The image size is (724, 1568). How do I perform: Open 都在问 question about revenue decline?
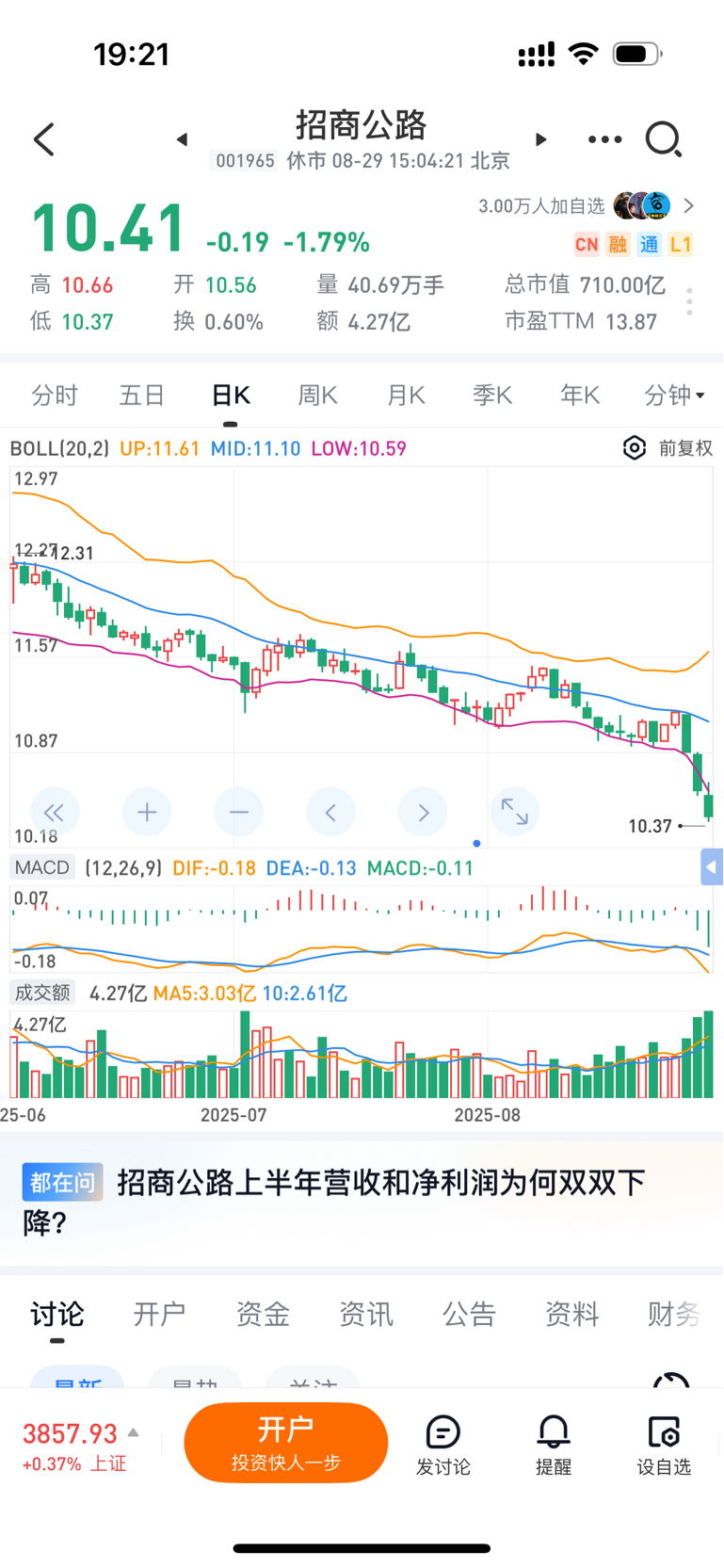[x=362, y=1203]
